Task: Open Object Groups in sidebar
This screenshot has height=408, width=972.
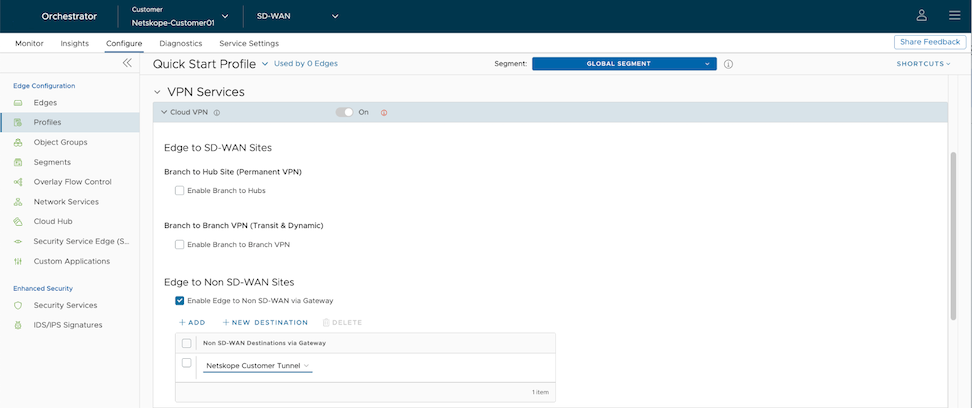Action: [x=60, y=142]
